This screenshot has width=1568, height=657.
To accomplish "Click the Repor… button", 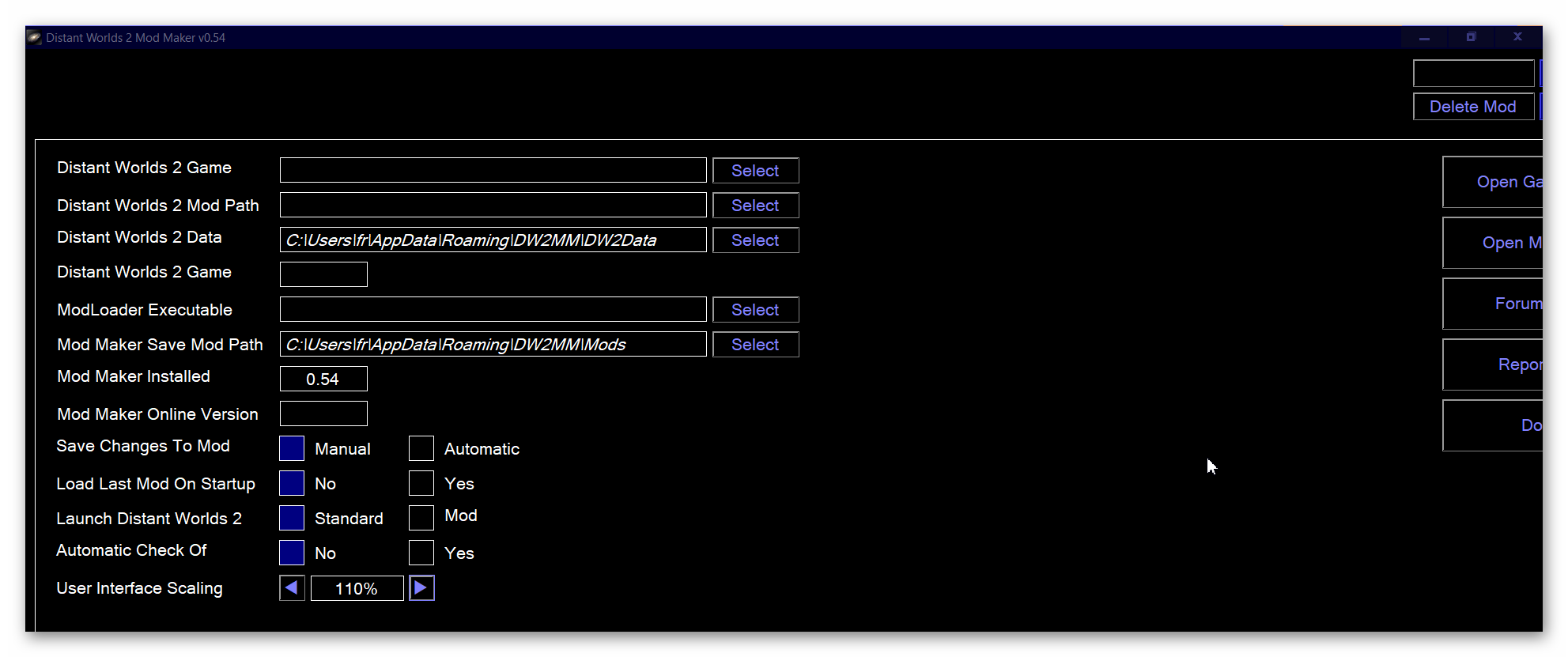I will point(1493,364).
